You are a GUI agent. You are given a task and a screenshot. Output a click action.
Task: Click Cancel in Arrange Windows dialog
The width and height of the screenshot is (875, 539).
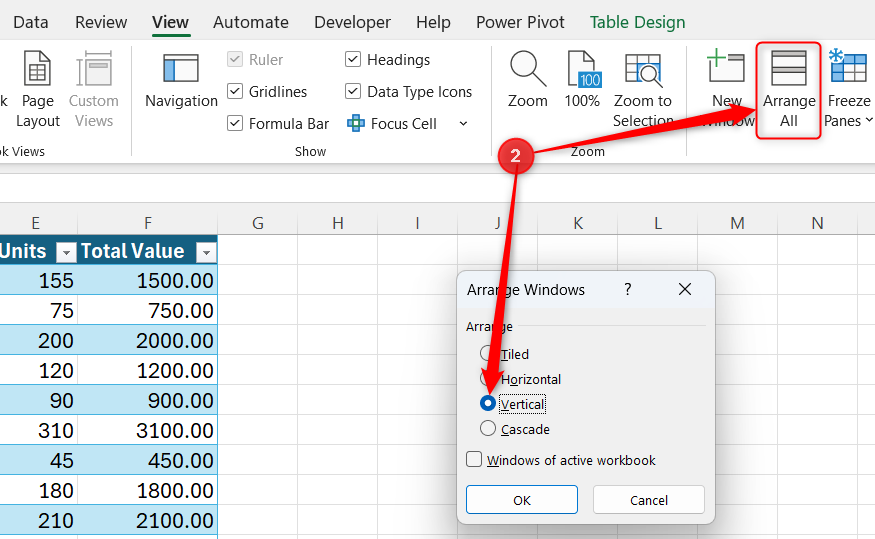(648, 499)
